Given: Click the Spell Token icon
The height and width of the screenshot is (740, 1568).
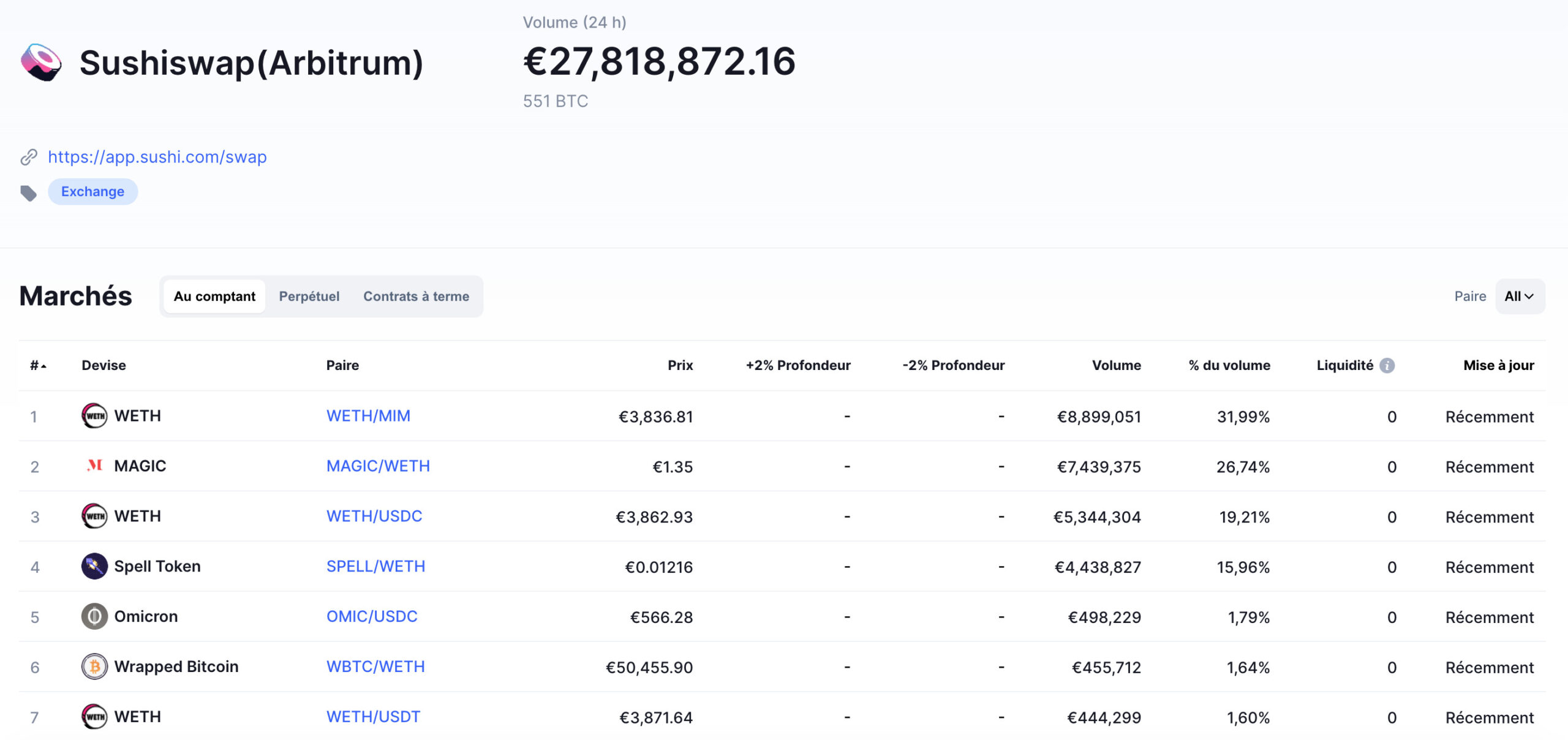Looking at the screenshot, I should 94,567.
